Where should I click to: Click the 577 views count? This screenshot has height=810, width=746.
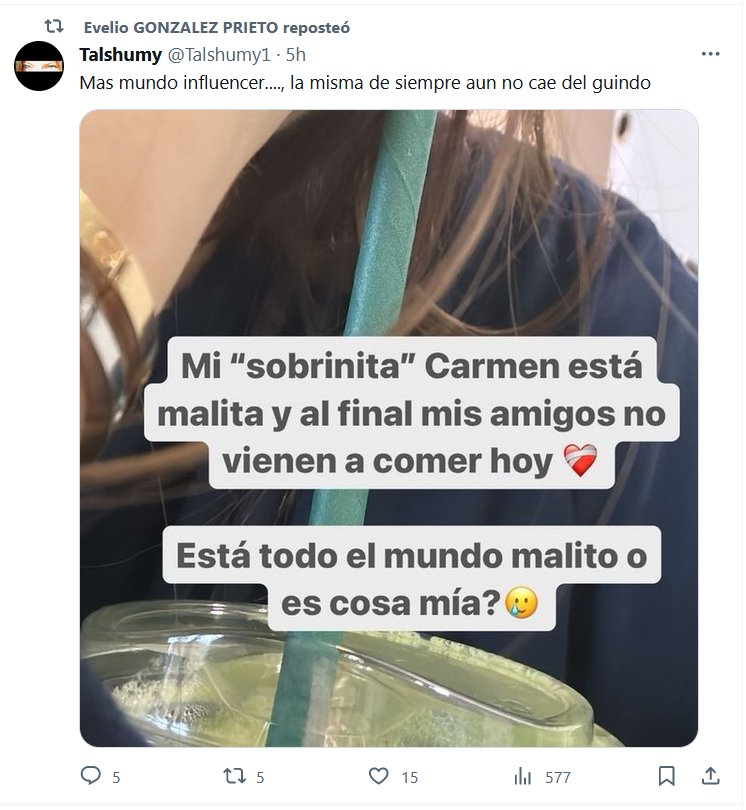click(x=558, y=777)
